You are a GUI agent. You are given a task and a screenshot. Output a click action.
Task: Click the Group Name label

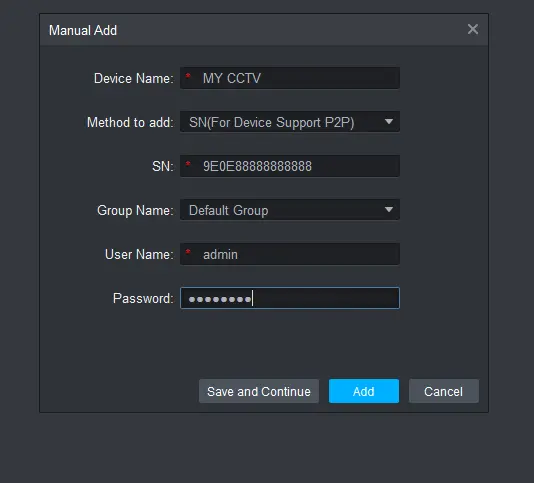tap(135, 211)
